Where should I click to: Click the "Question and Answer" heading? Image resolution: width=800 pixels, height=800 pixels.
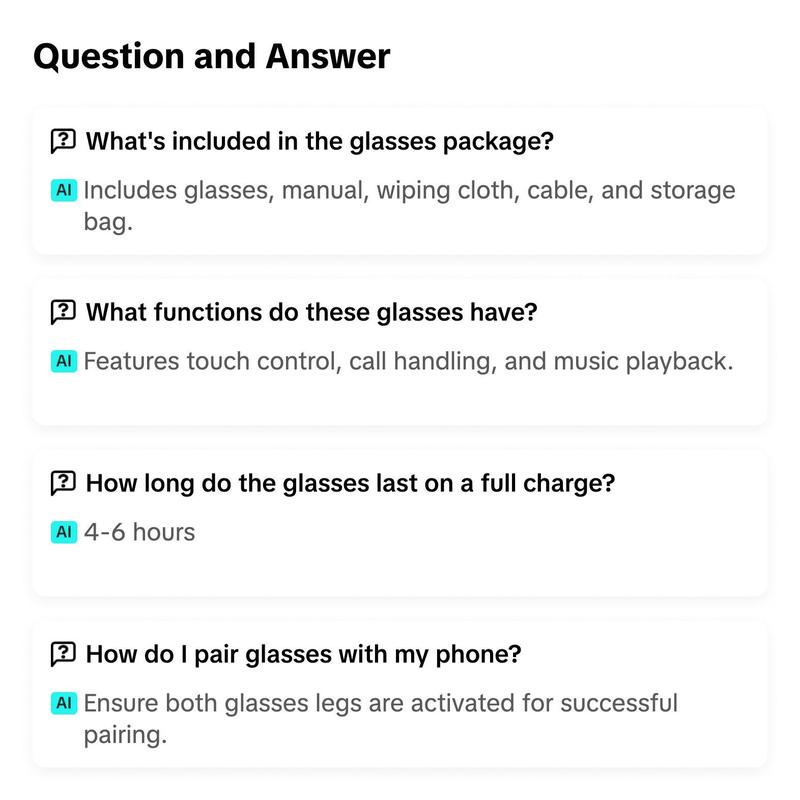click(x=212, y=56)
